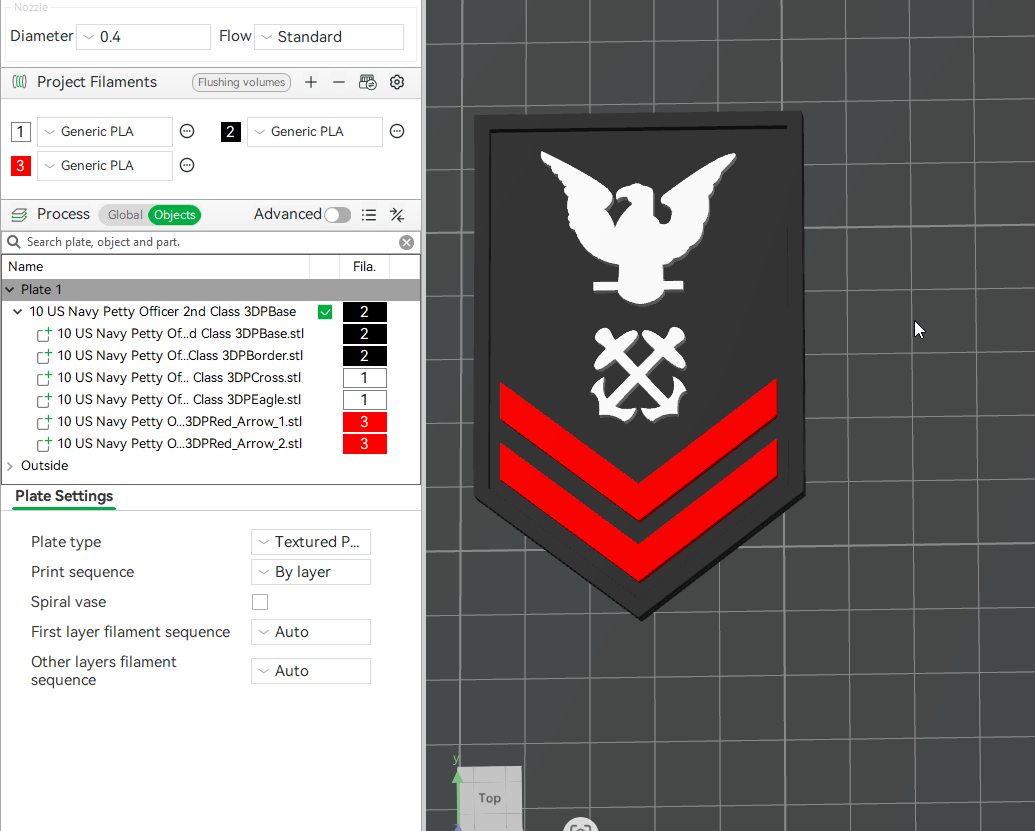This screenshot has height=831, width=1035.
Task: Clear the search field with the X button
Action: 406,241
